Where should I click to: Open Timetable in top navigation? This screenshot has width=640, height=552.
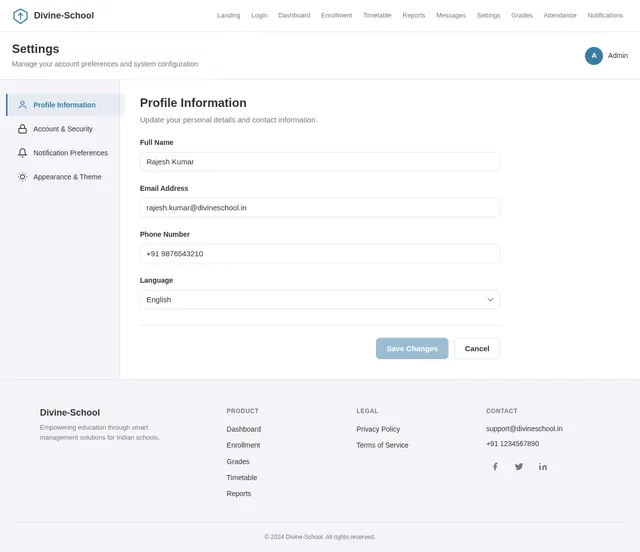click(377, 16)
